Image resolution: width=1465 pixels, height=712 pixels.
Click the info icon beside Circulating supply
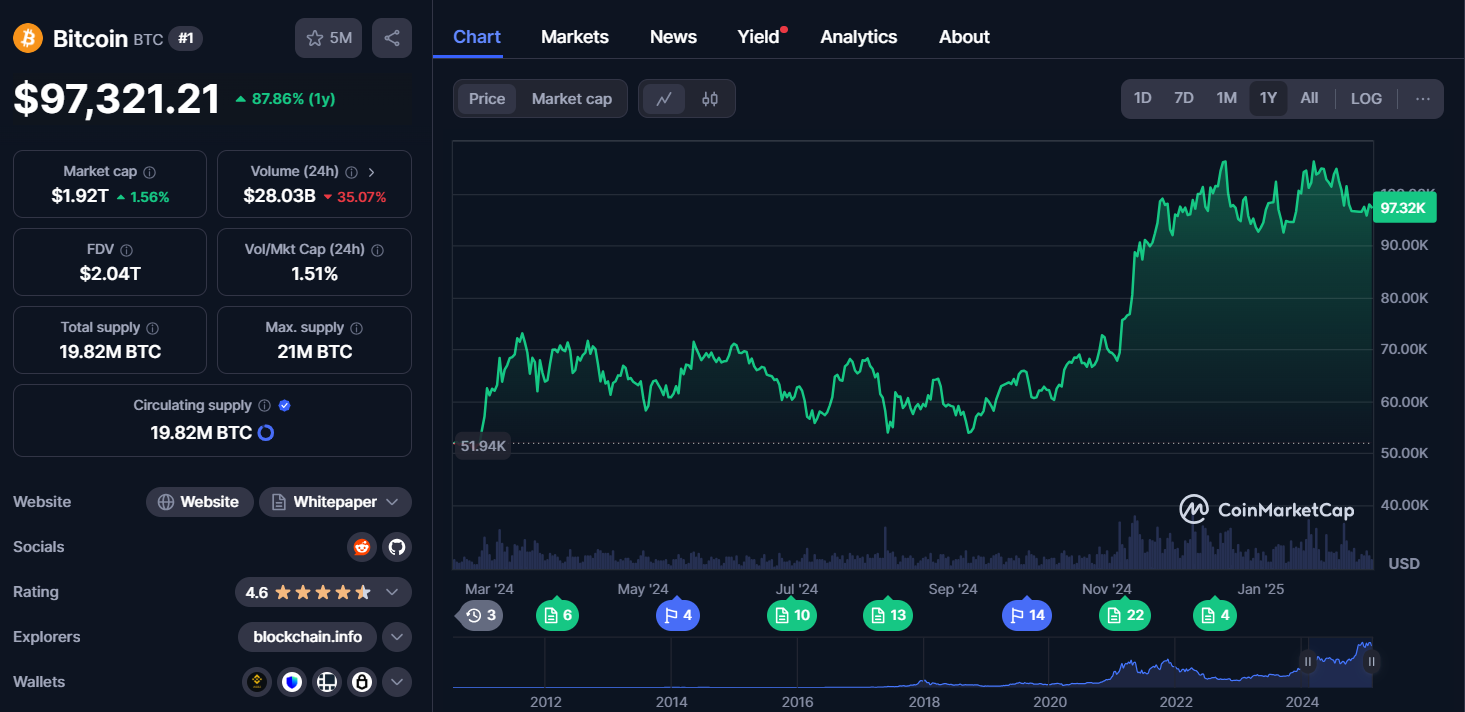pyautogui.click(x=264, y=406)
